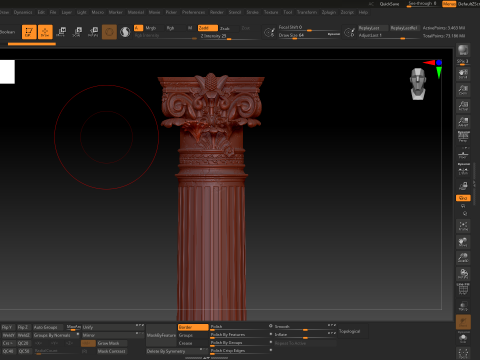Viewport: 480px width, 360px height.
Task: Toggle Edit mode button in top shelf
Action: (29, 32)
